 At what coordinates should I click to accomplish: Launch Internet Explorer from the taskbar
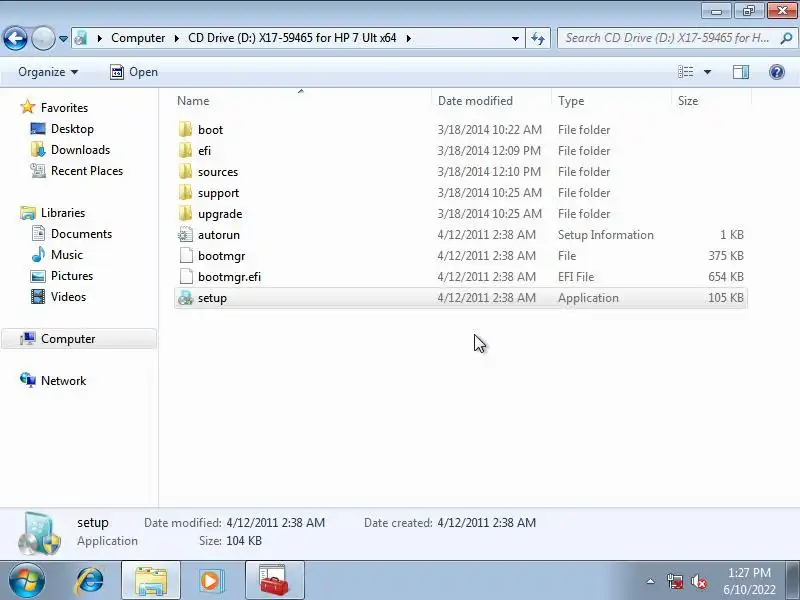coord(89,581)
